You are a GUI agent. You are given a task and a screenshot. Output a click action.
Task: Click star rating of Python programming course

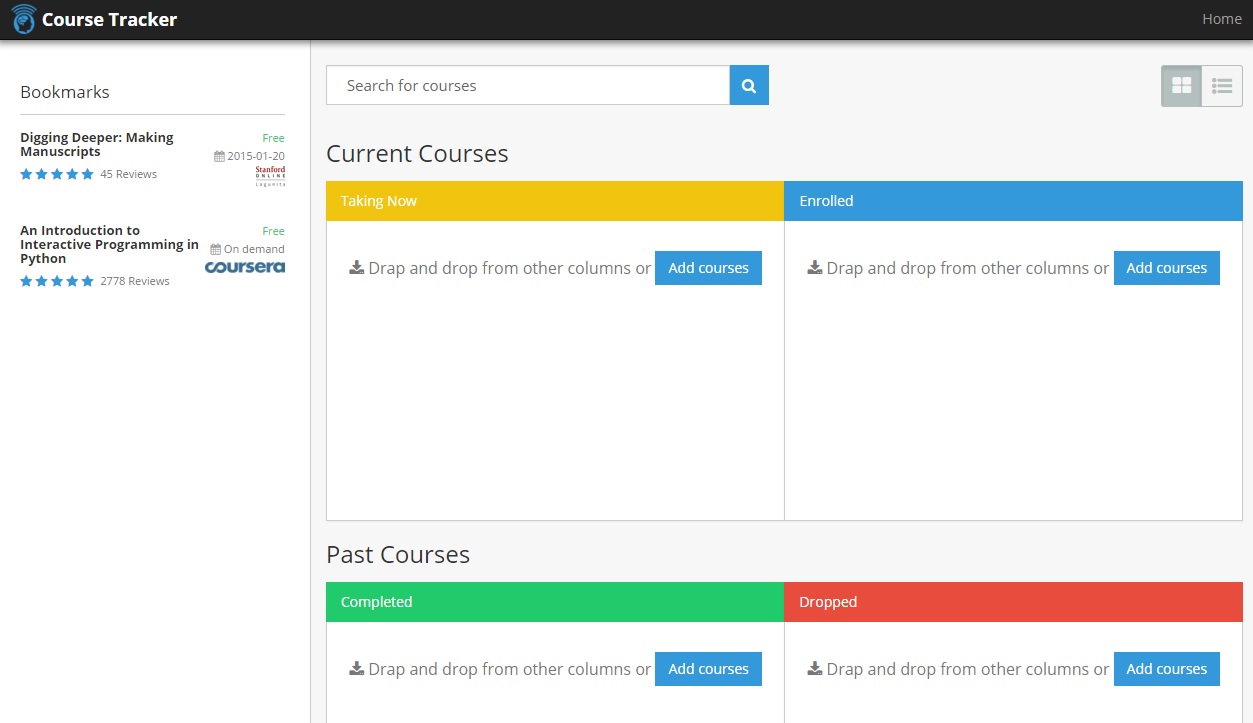(x=57, y=281)
